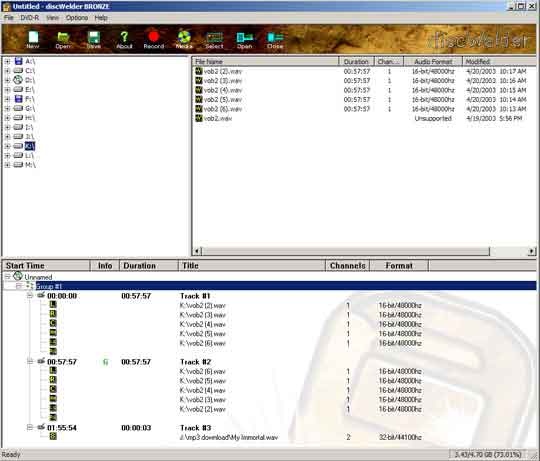Select the Group #1 row
540x461 pixels.
[x=286, y=286]
